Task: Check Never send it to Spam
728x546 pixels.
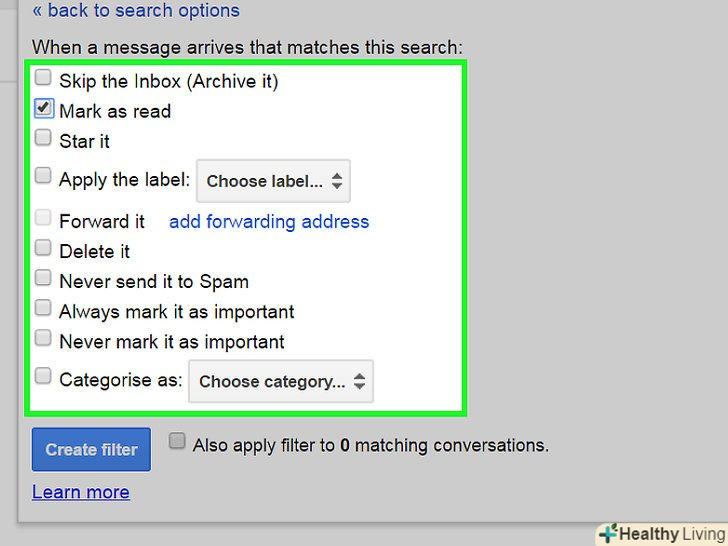Action: pyautogui.click(x=43, y=278)
